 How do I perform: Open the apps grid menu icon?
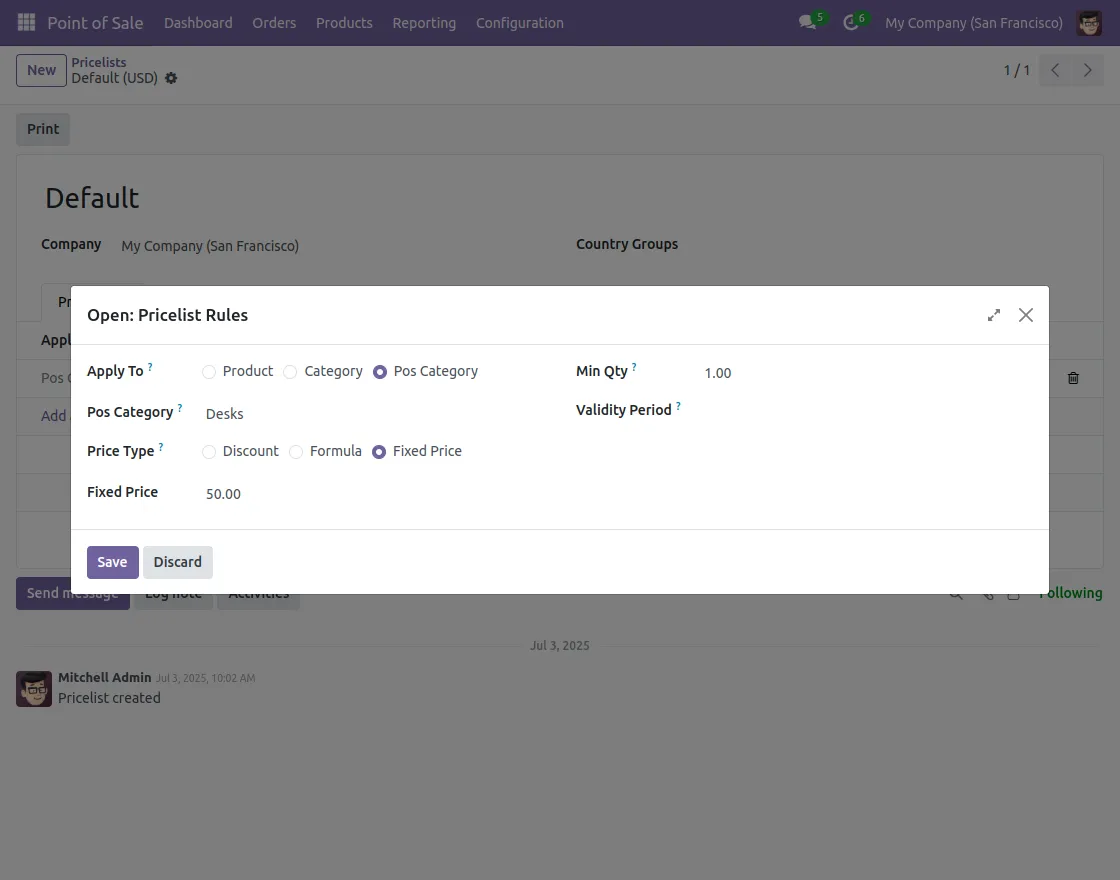[x=26, y=22]
